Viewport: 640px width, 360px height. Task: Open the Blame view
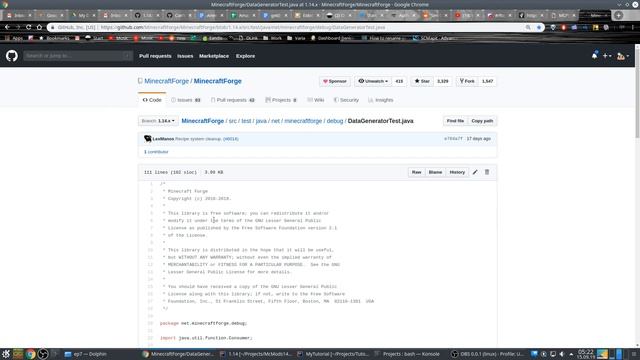[x=435, y=172]
